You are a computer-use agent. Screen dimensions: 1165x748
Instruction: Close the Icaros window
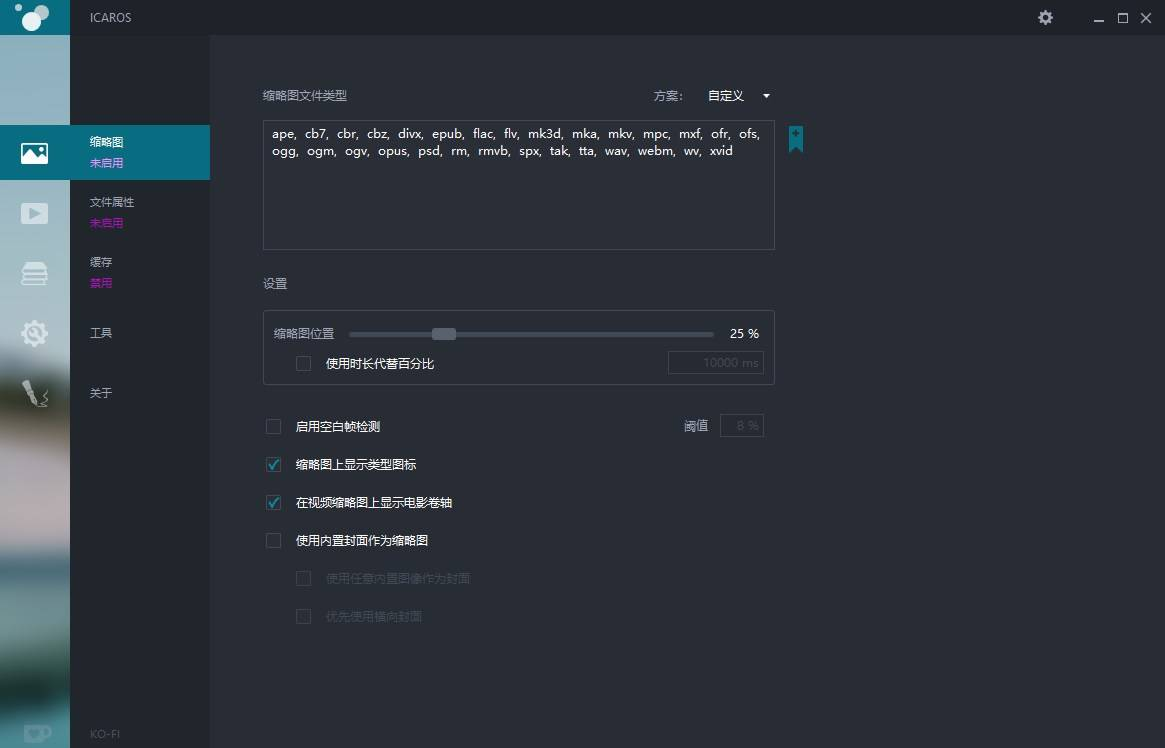1146,18
